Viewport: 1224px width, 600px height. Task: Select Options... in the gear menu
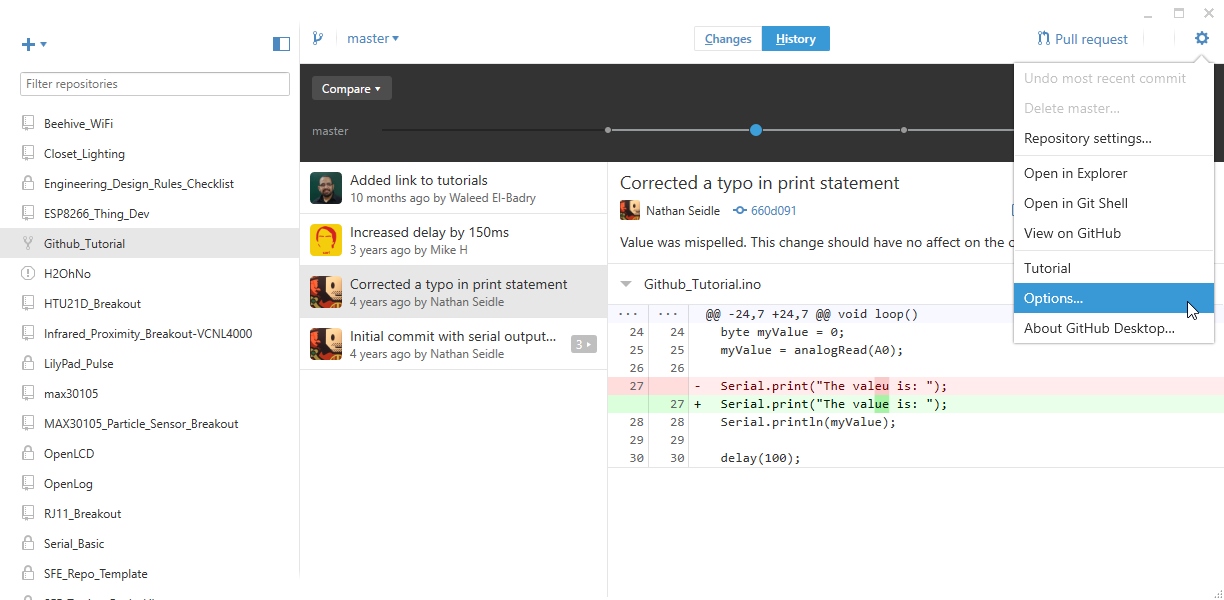[1114, 298]
